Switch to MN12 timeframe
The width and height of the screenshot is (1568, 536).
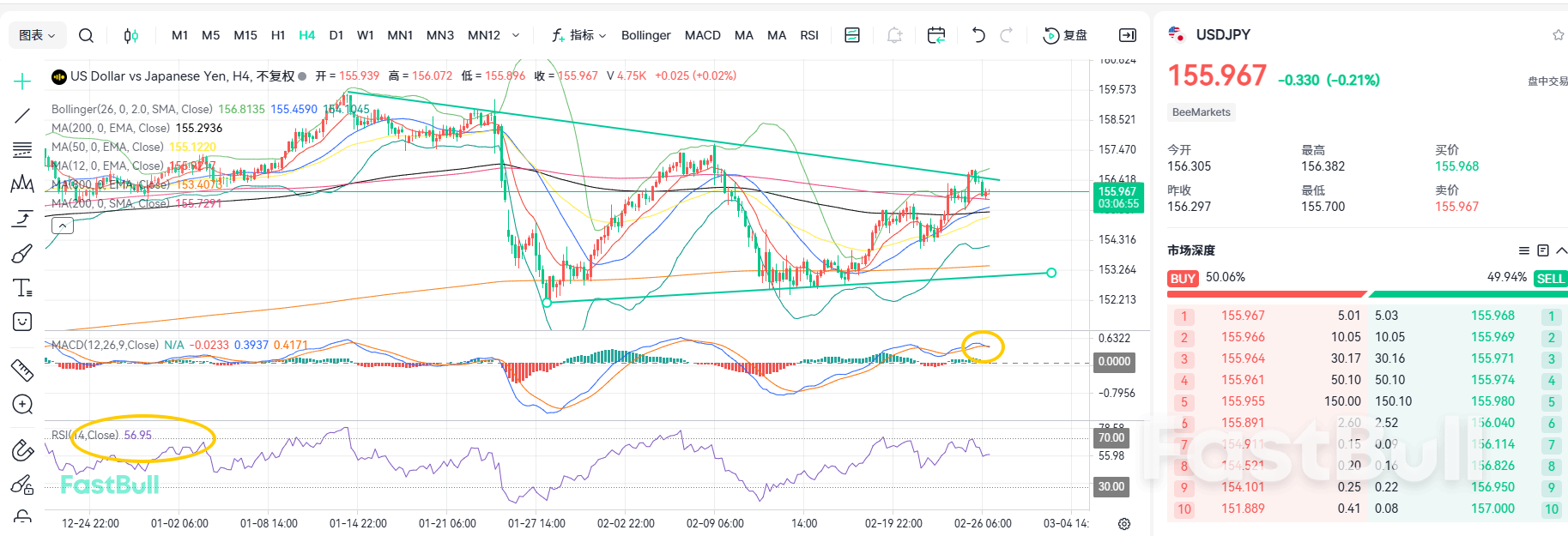pos(484,35)
